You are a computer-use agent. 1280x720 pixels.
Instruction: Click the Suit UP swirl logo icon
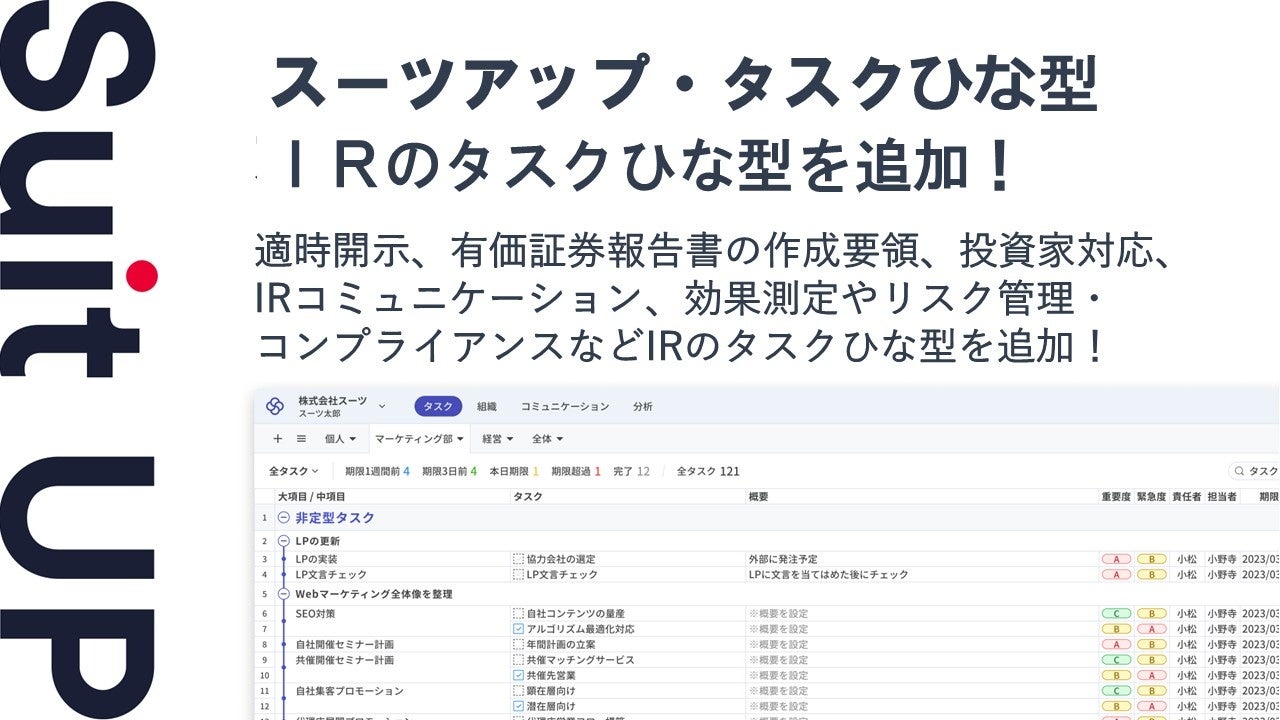pyautogui.click(x=275, y=406)
